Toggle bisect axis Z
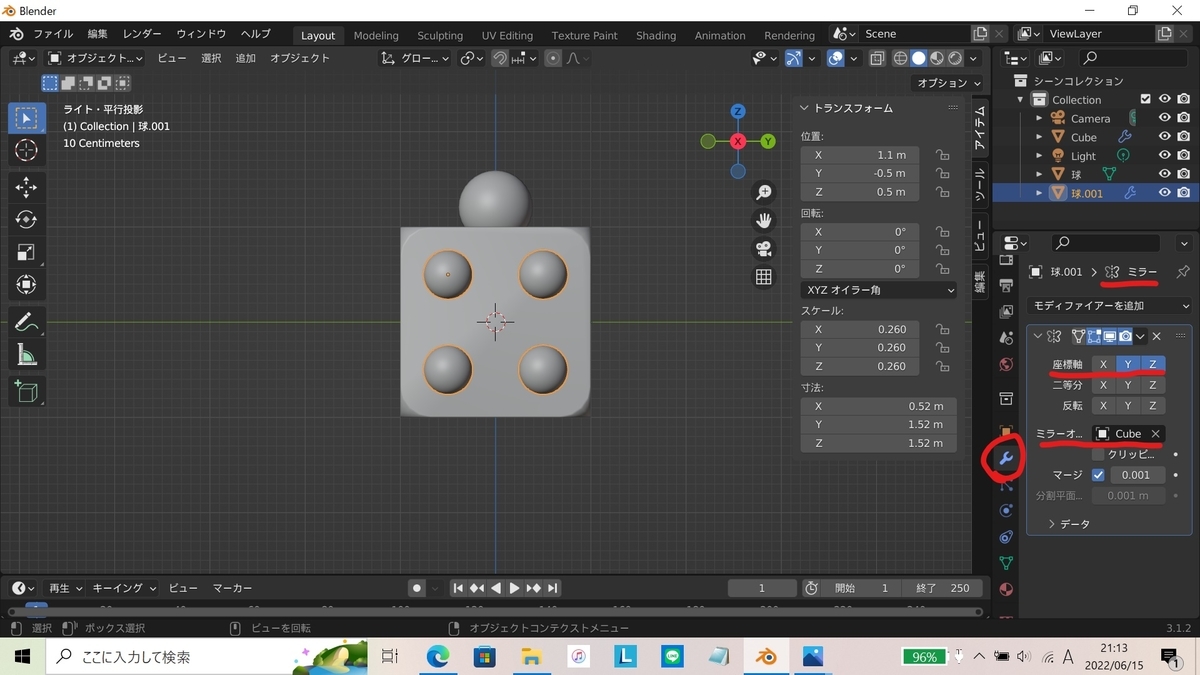 1152,385
